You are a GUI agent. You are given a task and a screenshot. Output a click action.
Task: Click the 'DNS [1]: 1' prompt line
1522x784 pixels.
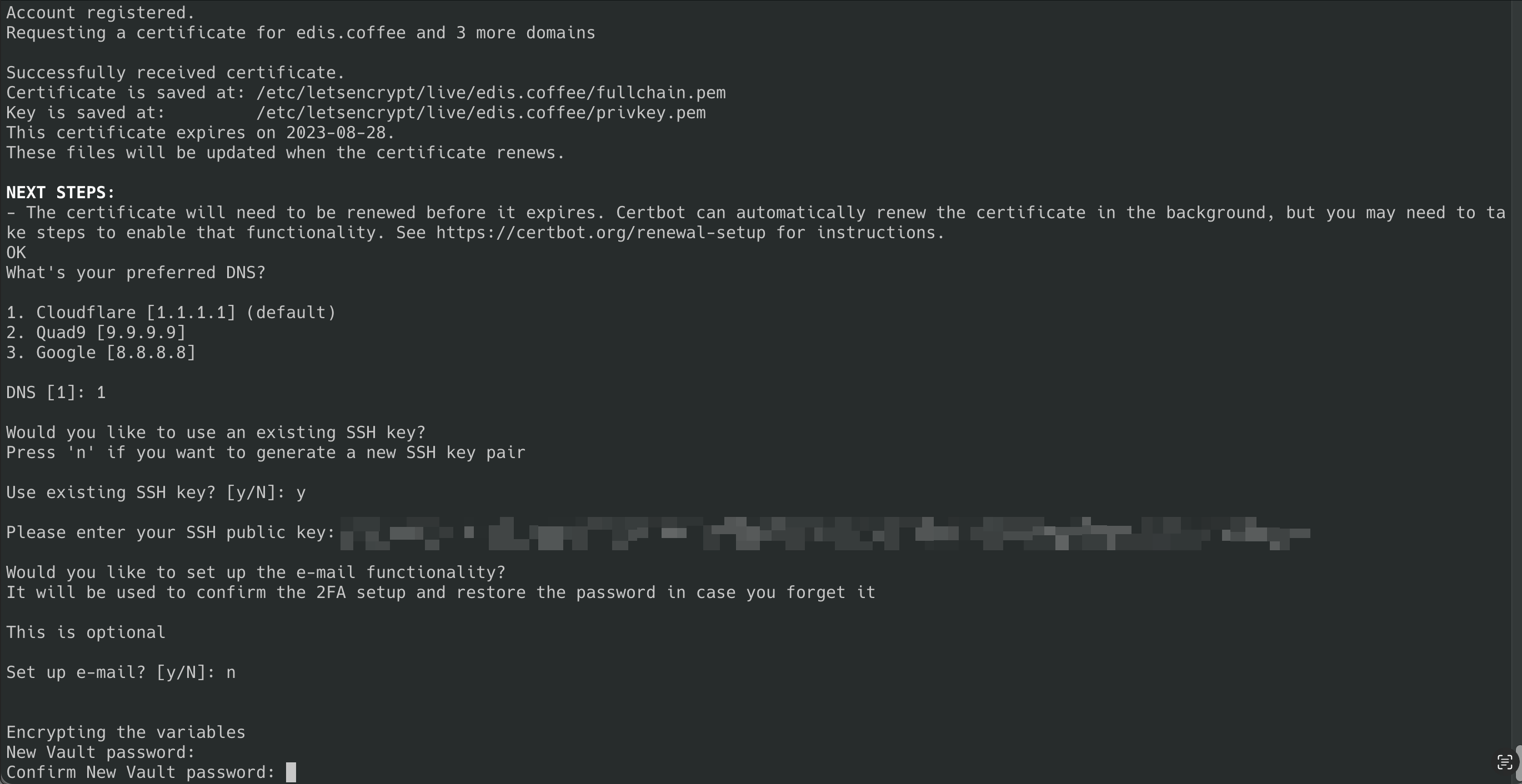point(56,393)
